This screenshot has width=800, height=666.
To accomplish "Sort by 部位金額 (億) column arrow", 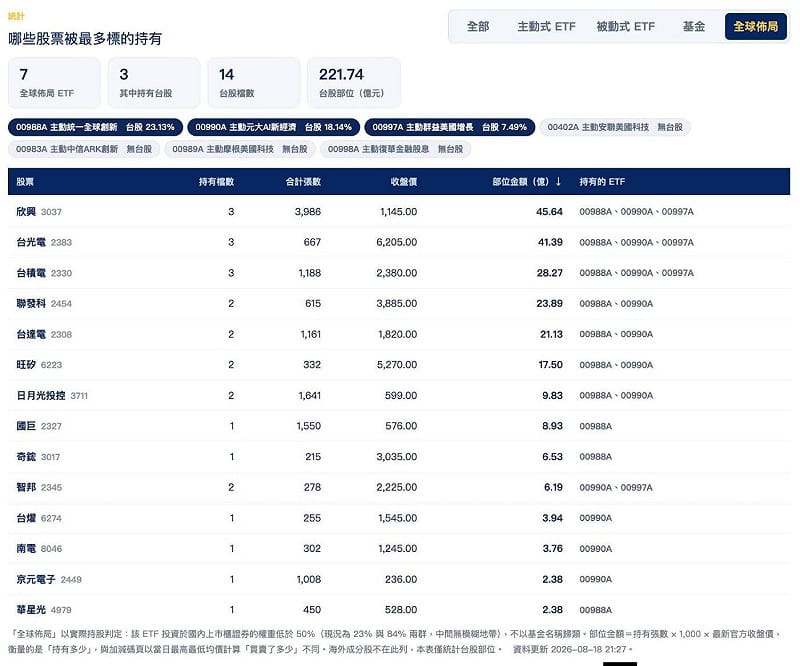I will click(x=559, y=182).
